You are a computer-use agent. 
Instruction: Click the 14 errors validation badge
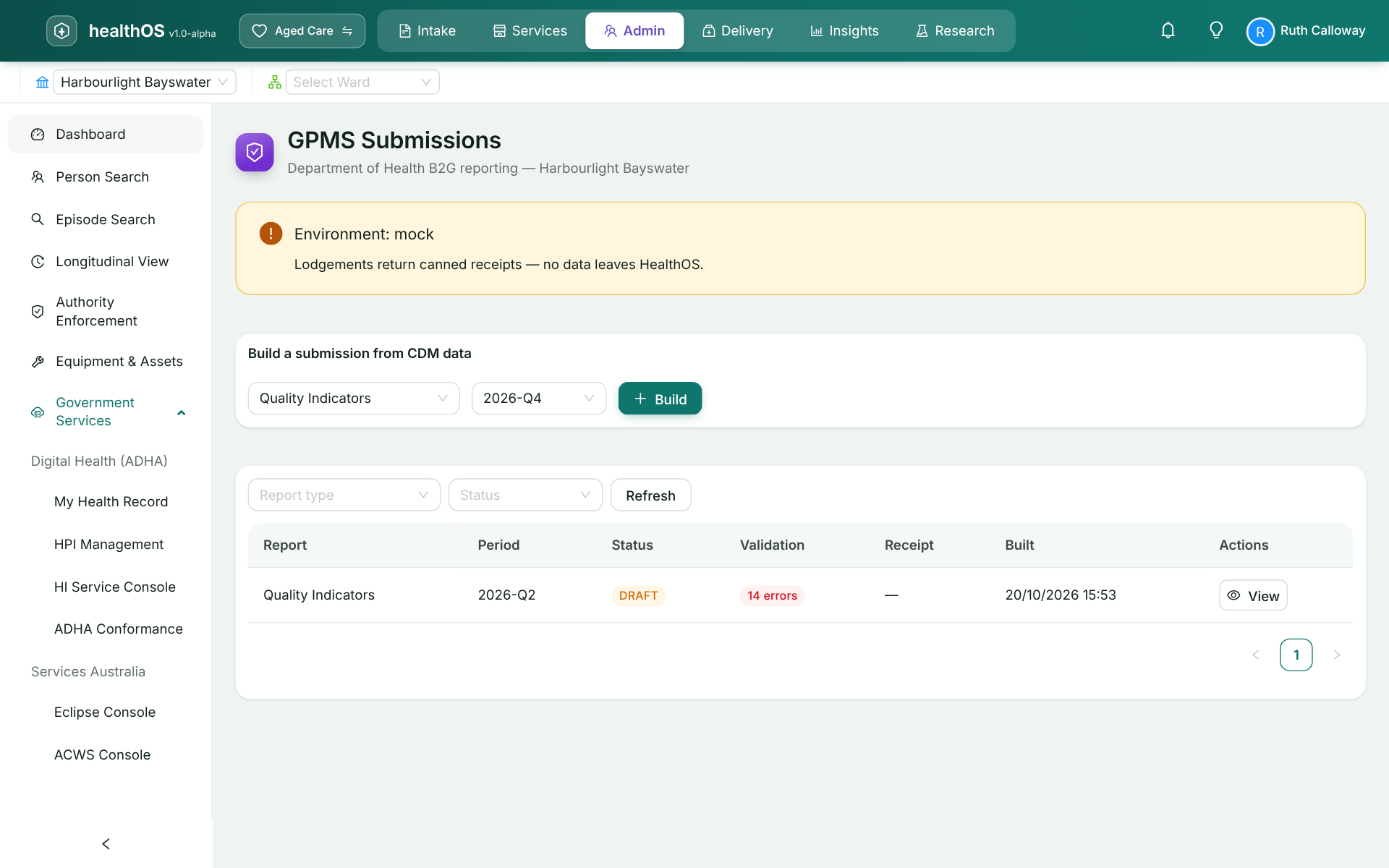tap(772, 595)
